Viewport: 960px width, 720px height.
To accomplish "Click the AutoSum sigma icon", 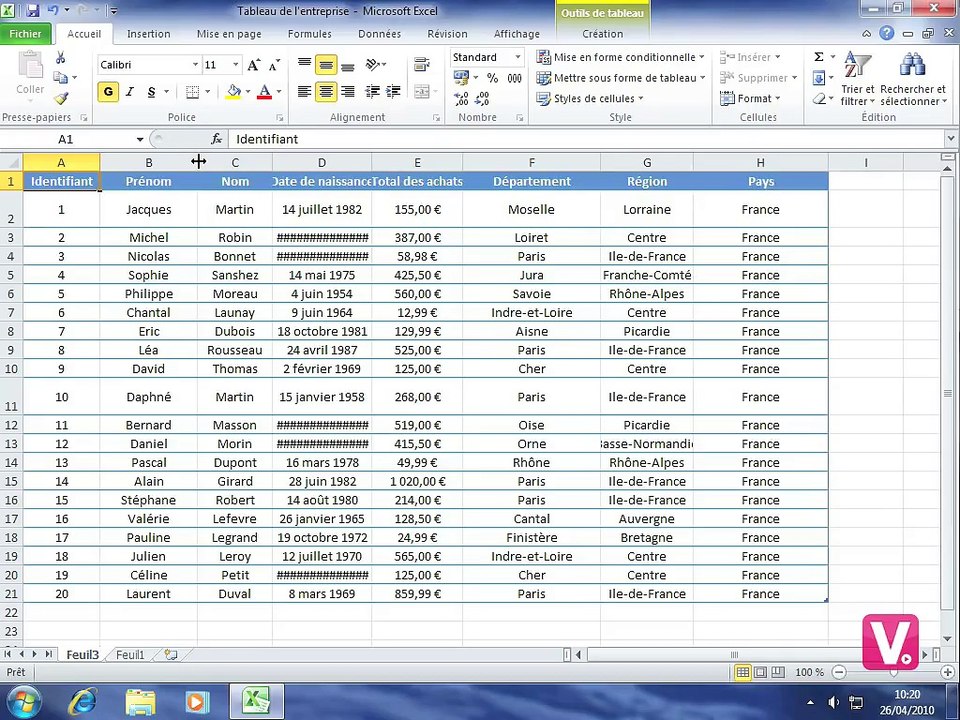I will pyautogui.click(x=819, y=57).
